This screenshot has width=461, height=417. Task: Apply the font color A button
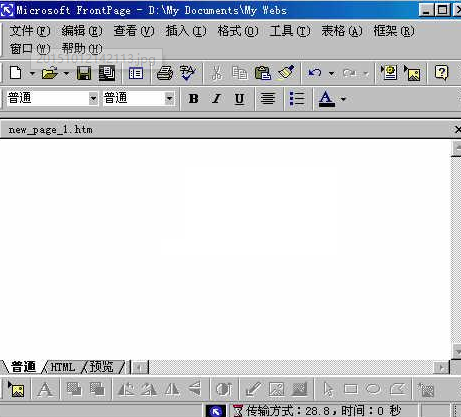[326, 99]
